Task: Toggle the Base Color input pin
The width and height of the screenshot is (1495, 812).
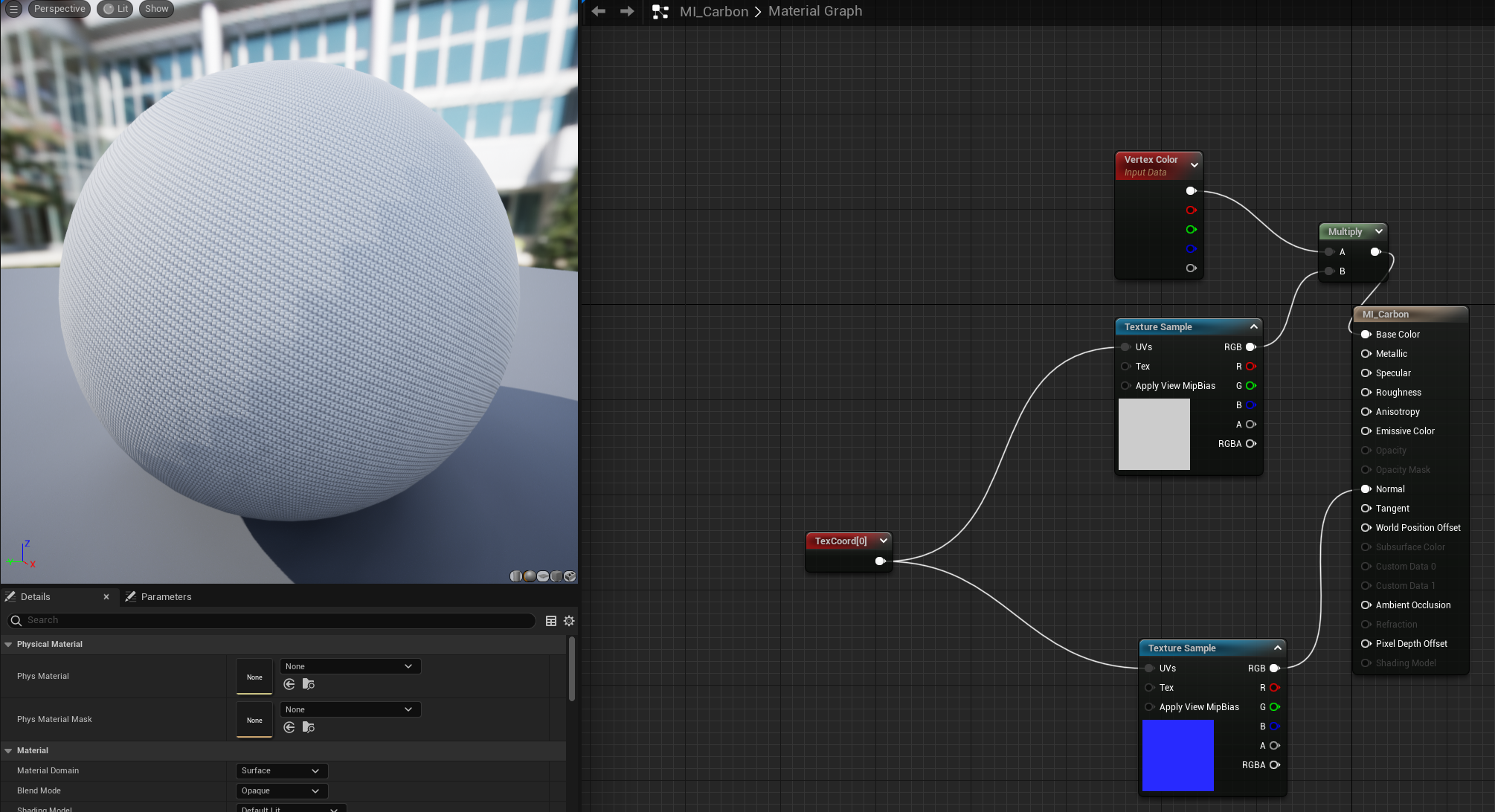Action: tap(1366, 335)
